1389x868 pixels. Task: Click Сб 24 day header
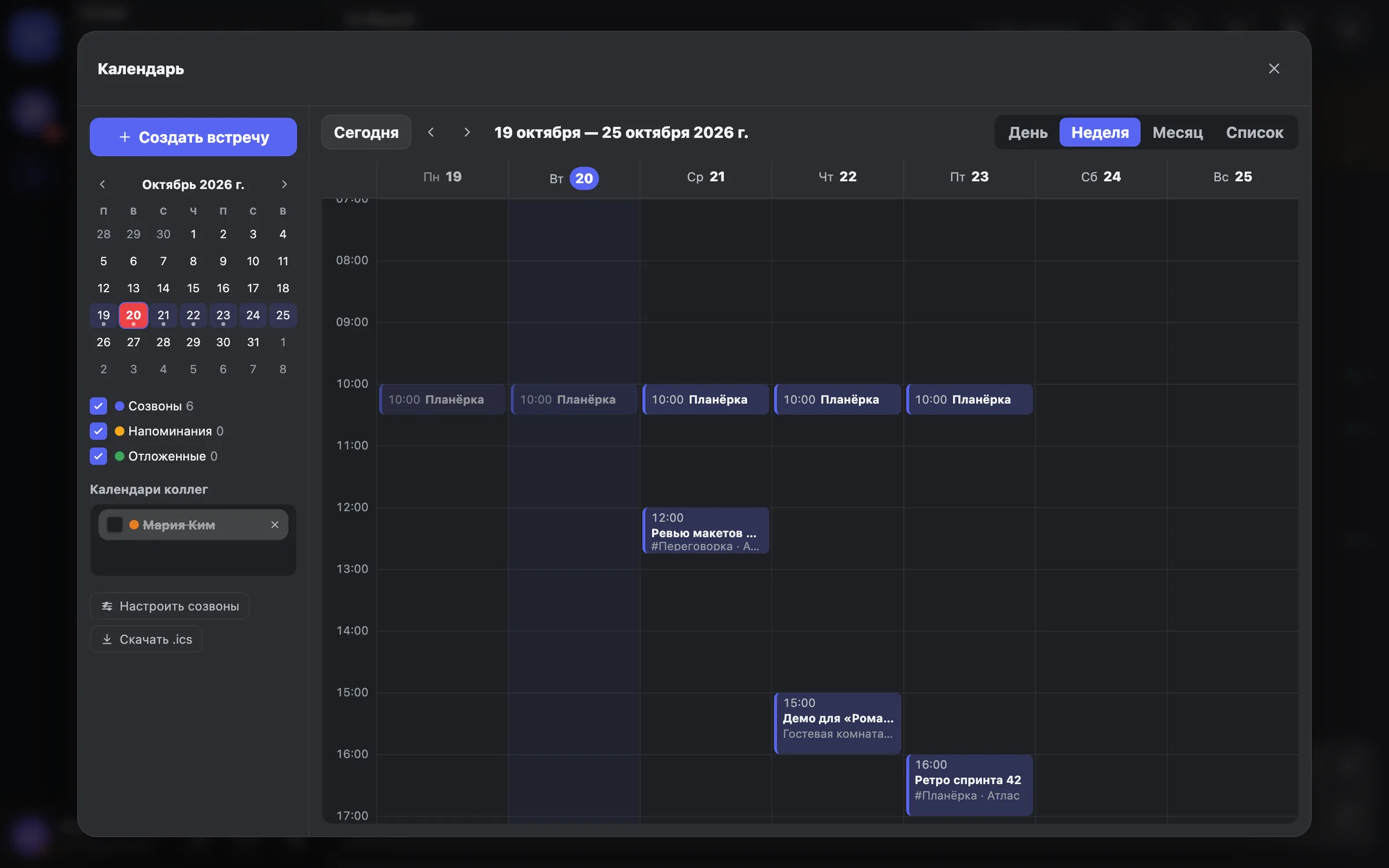tap(1101, 176)
